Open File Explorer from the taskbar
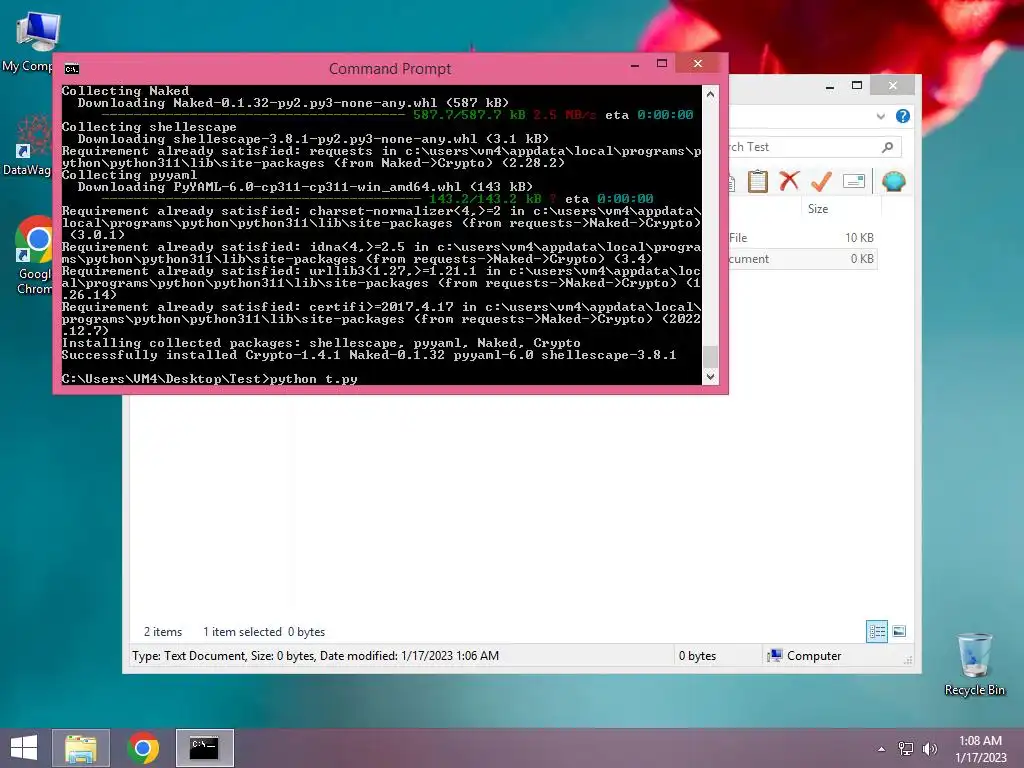This screenshot has width=1024, height=768. click(x=81, y=748)
